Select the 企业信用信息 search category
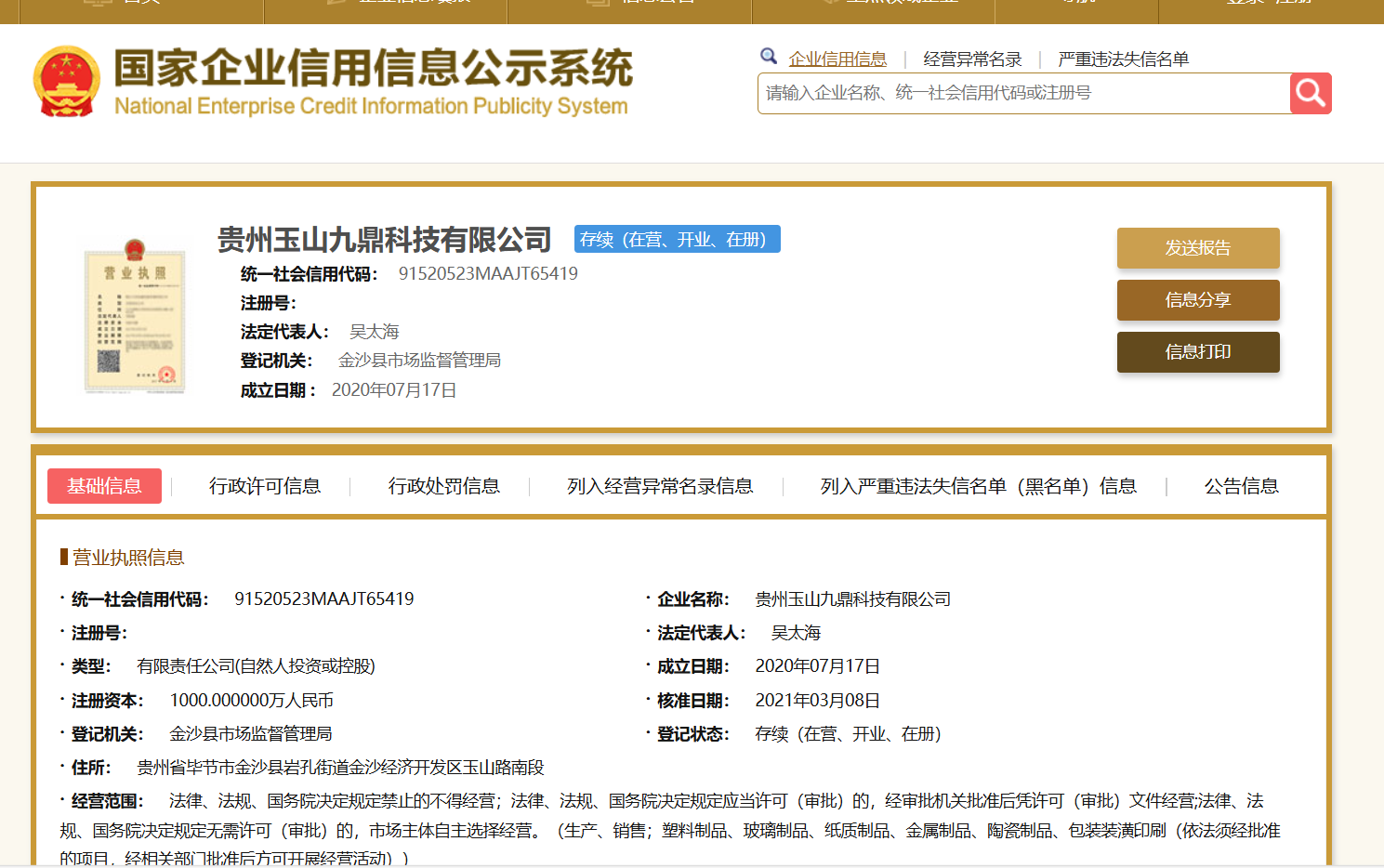This screenshot has width=1384, height=868. 837,59
